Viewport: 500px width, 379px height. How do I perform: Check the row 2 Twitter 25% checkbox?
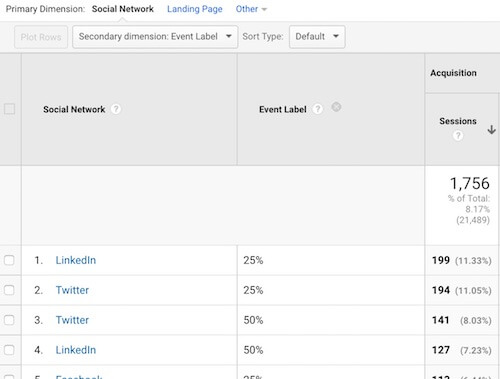[x=9, y=290]
